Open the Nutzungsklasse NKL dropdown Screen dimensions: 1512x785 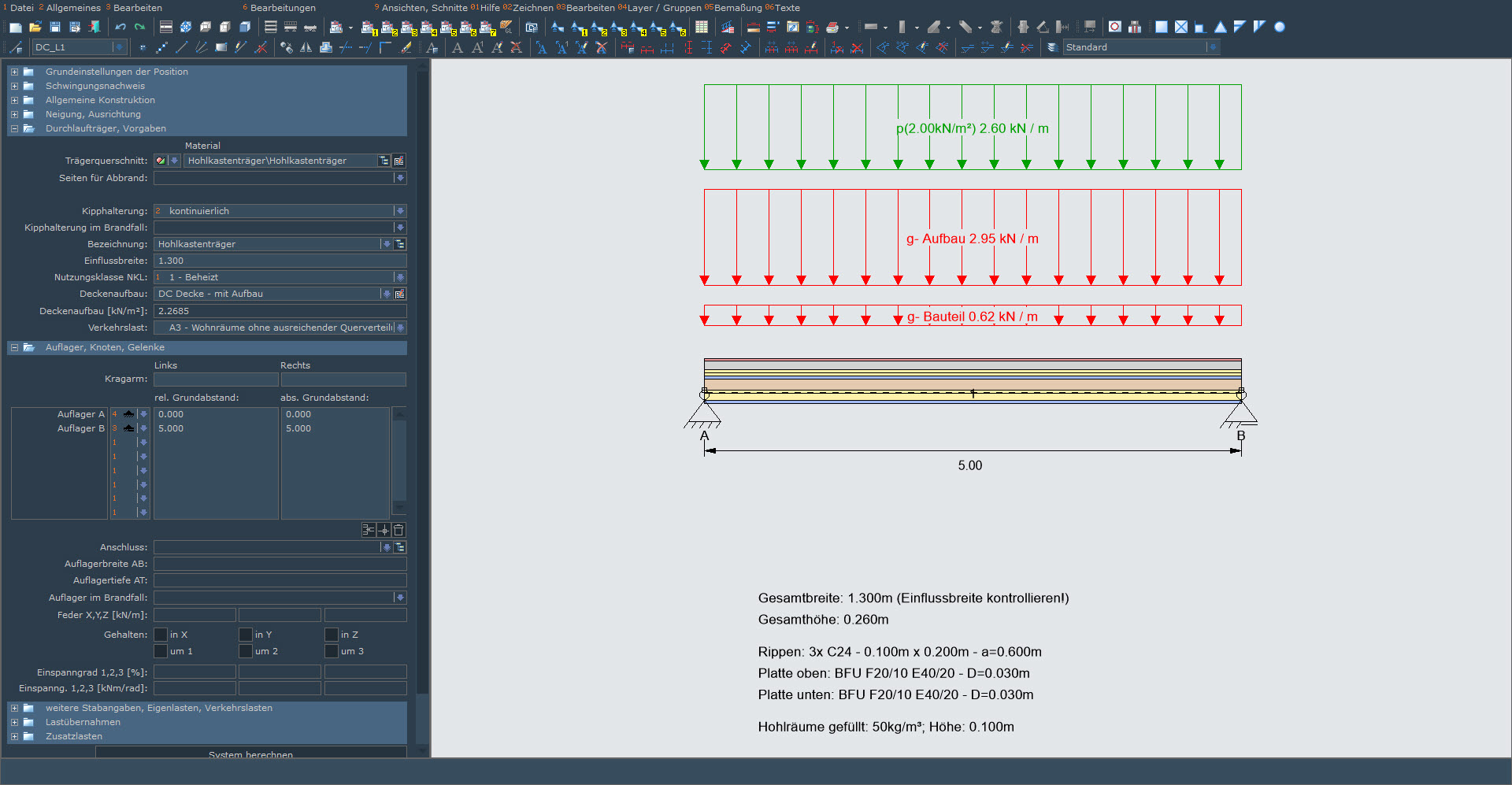coord(400,277)
